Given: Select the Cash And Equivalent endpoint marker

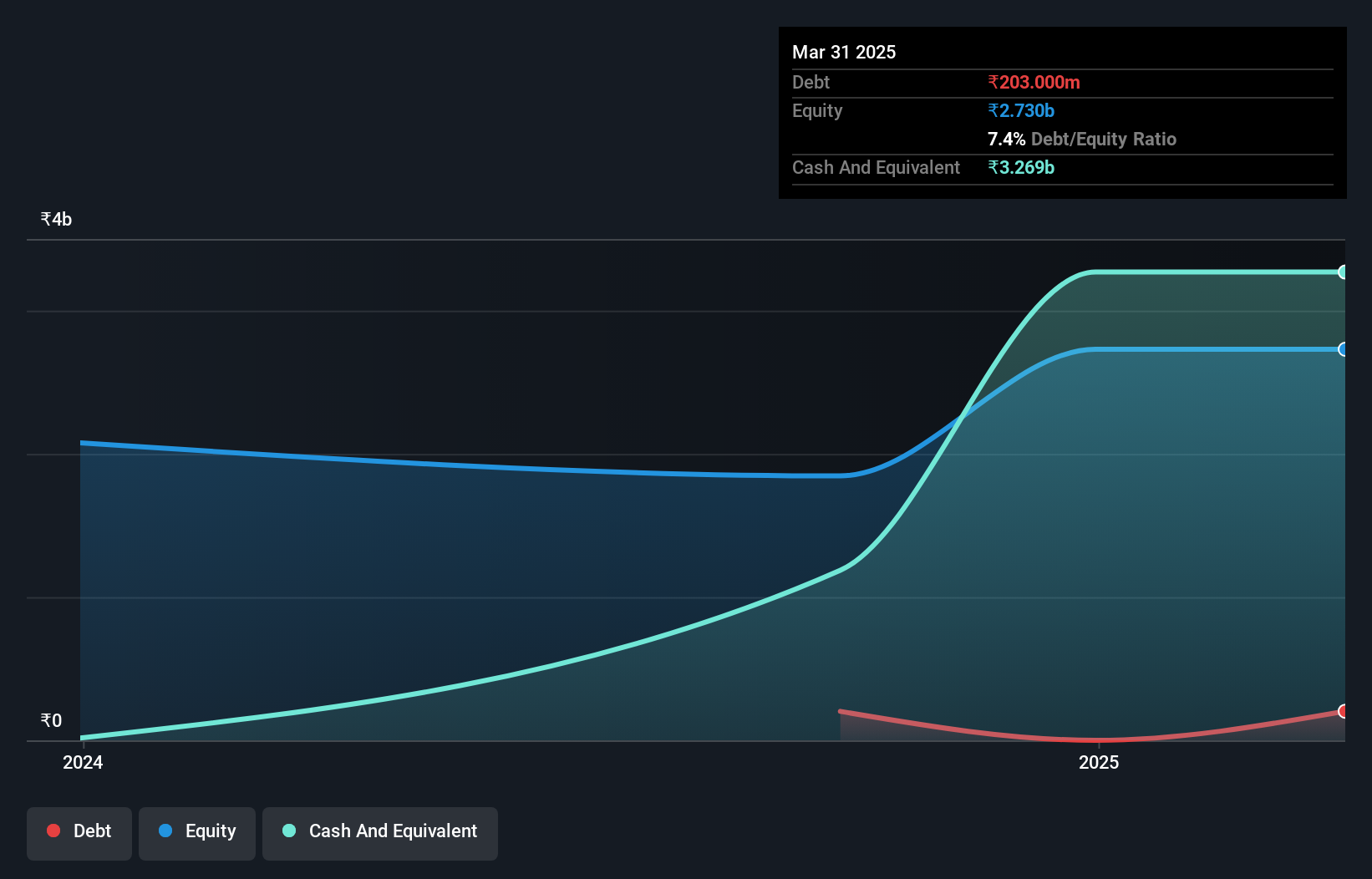Looking at the screenshot, I should (x=1344, y=272).
